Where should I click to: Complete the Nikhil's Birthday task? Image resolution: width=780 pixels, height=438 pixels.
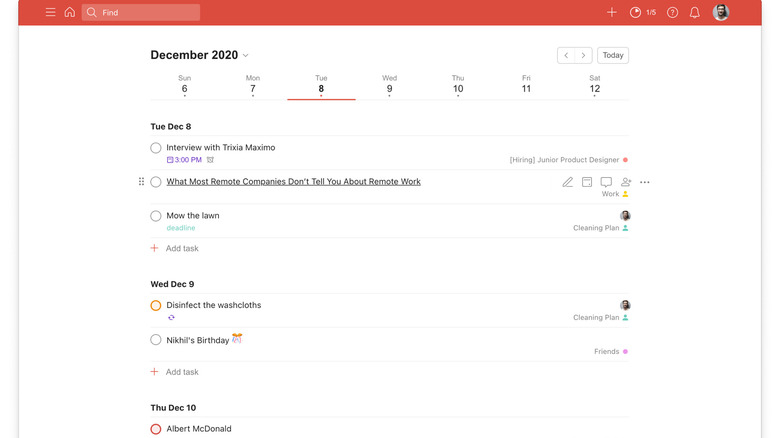[x=156, y=340]
